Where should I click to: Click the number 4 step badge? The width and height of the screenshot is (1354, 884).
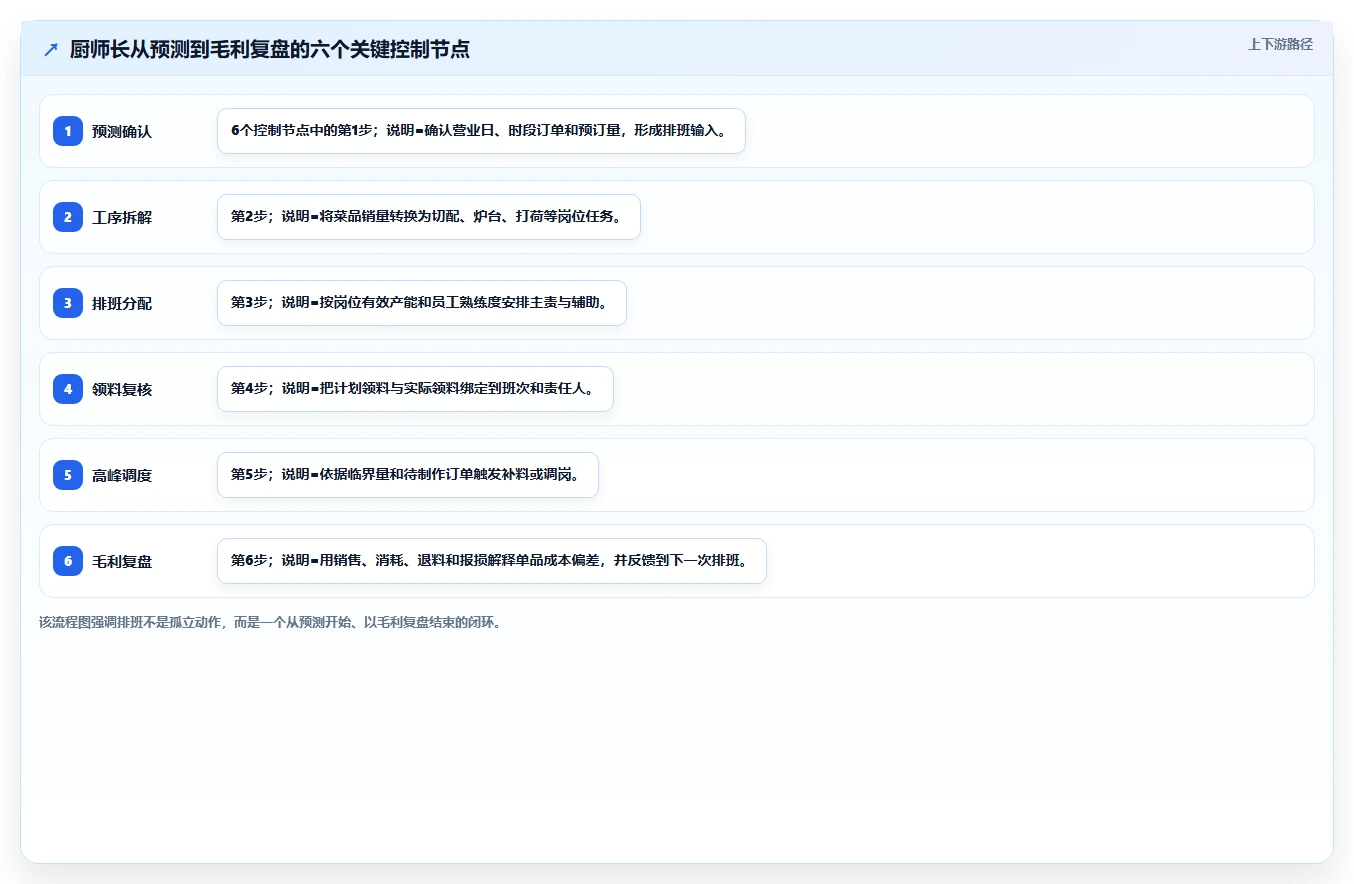(68, 389)
